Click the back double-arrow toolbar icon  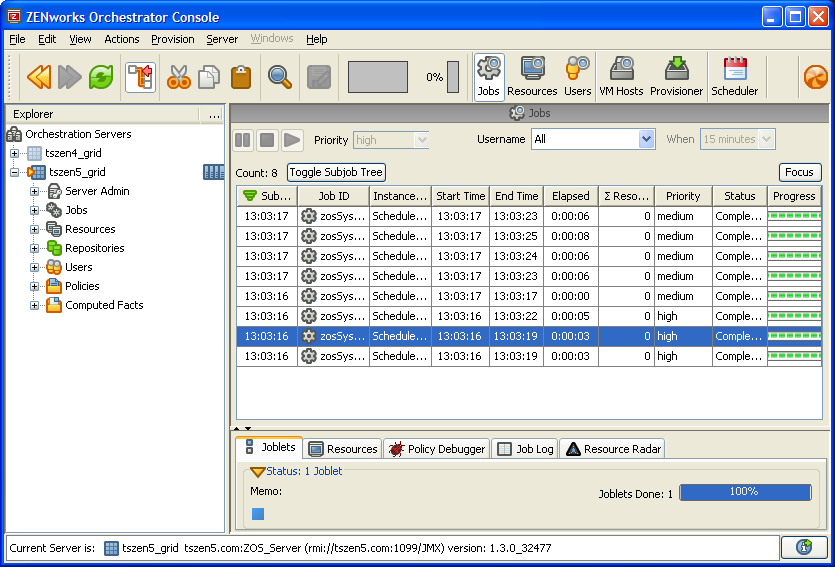[39, 77]
